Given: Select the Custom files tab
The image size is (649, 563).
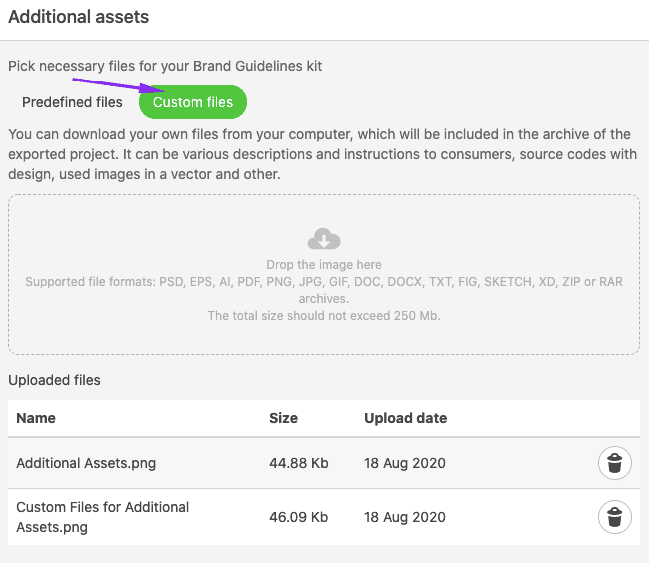Looking at the screenshot, I should [193, 102].
